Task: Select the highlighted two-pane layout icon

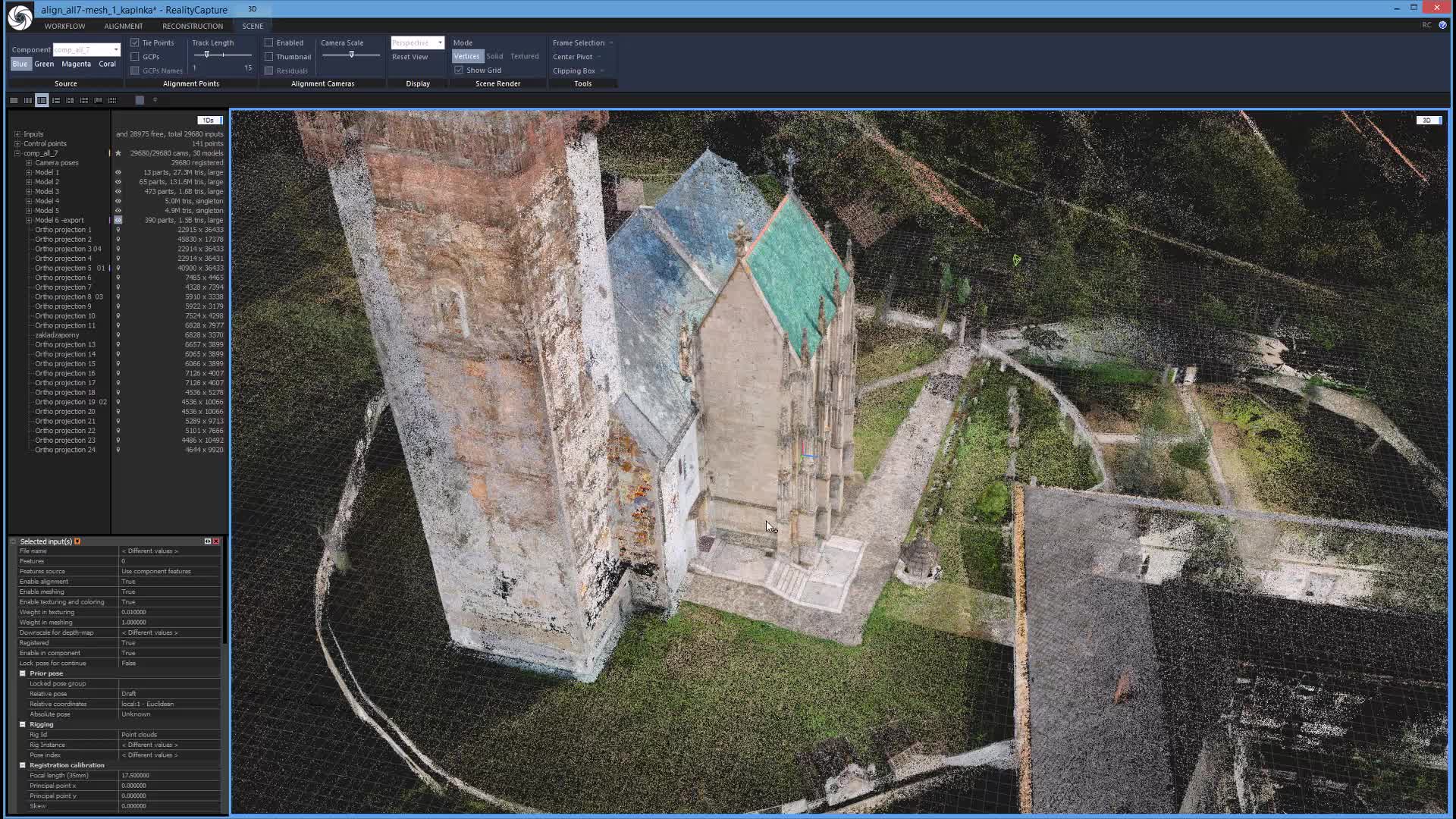Action: 42,100
